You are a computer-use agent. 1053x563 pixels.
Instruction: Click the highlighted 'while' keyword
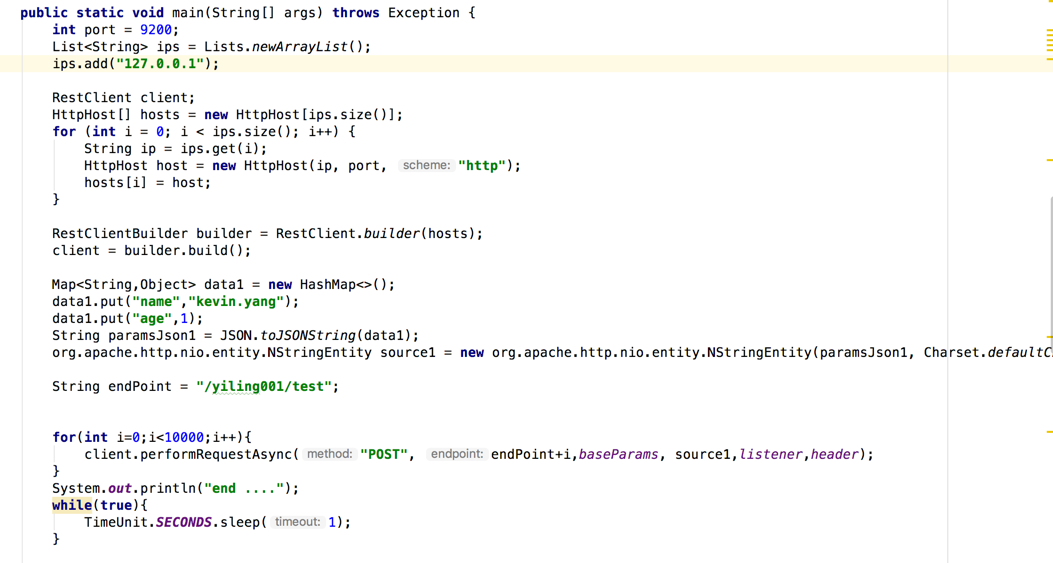(x=72, y=505)
